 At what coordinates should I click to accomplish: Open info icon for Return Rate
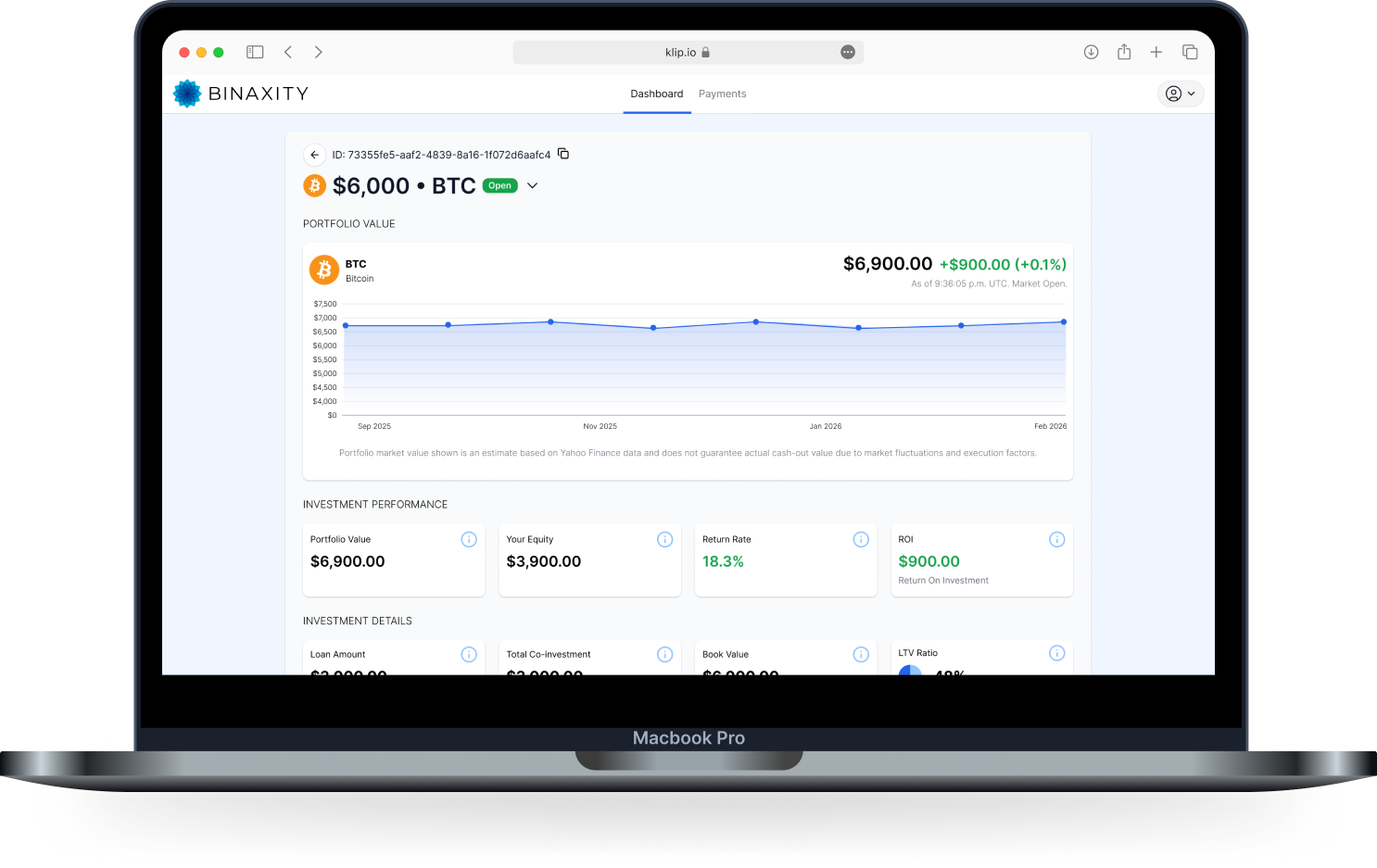pos(861,539)
